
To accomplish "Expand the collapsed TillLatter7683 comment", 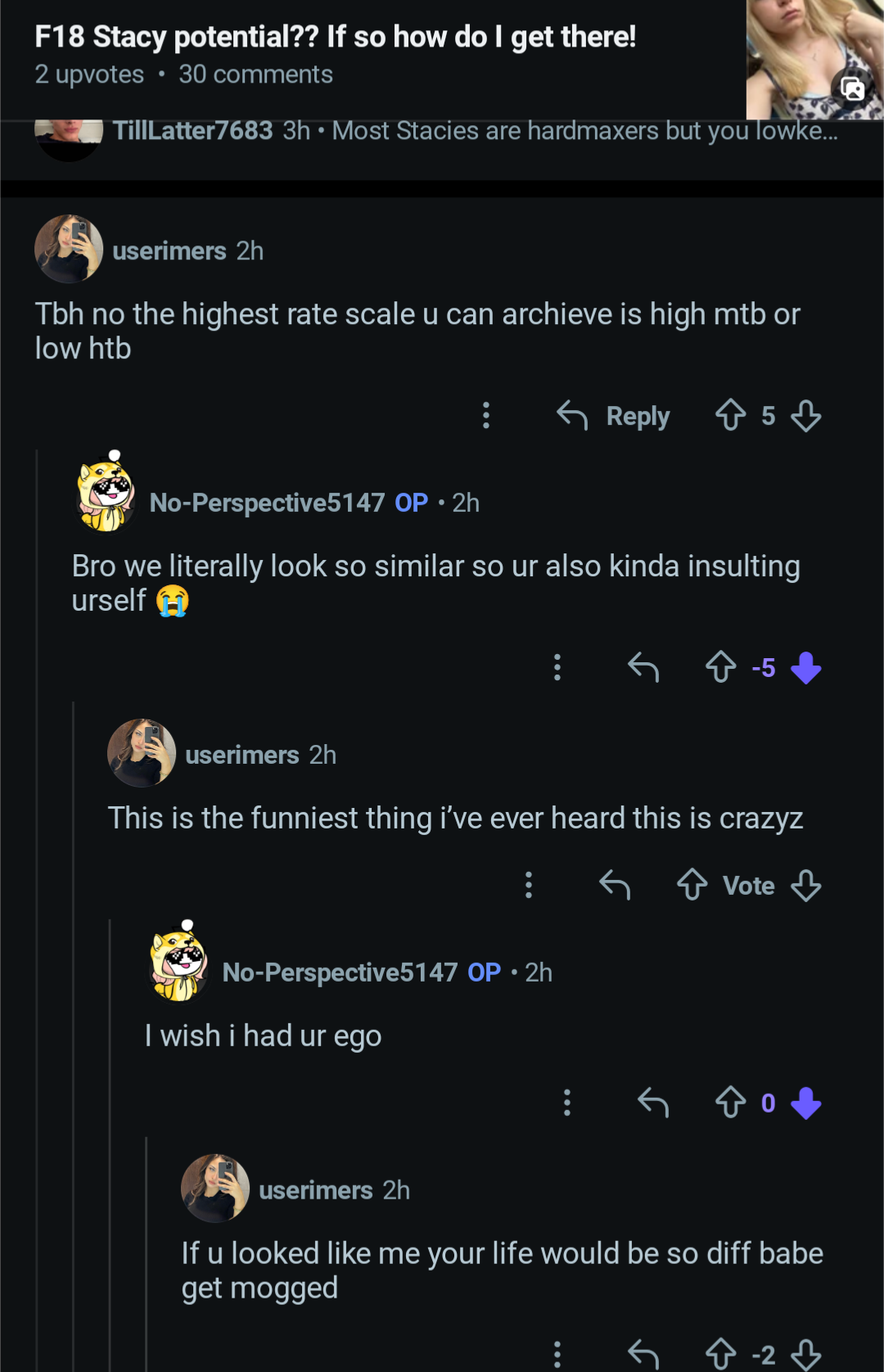I will [475, 131].
